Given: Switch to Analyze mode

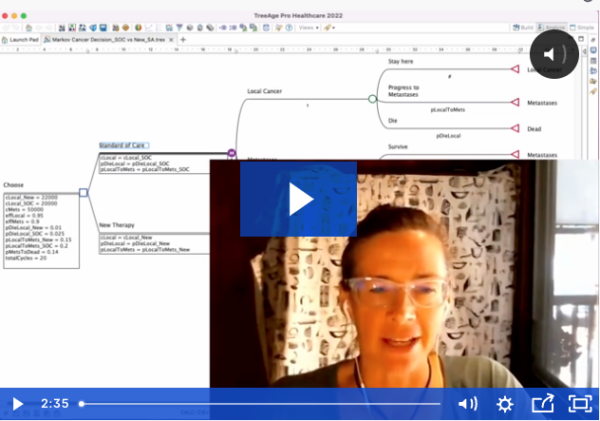Looking at the screenshot, I should pos(554,27).
